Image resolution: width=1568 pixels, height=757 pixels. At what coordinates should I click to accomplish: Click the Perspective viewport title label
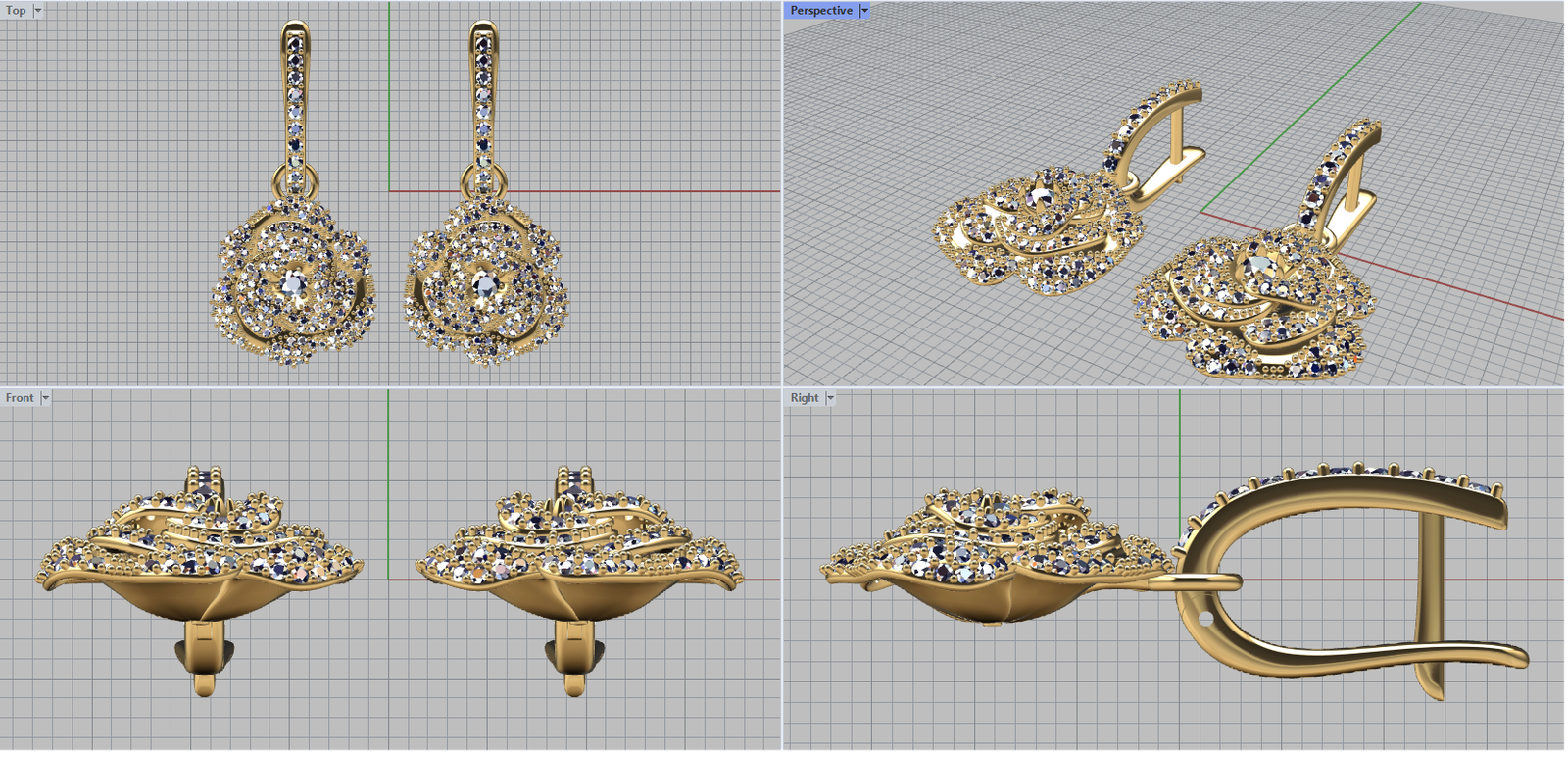821,11
